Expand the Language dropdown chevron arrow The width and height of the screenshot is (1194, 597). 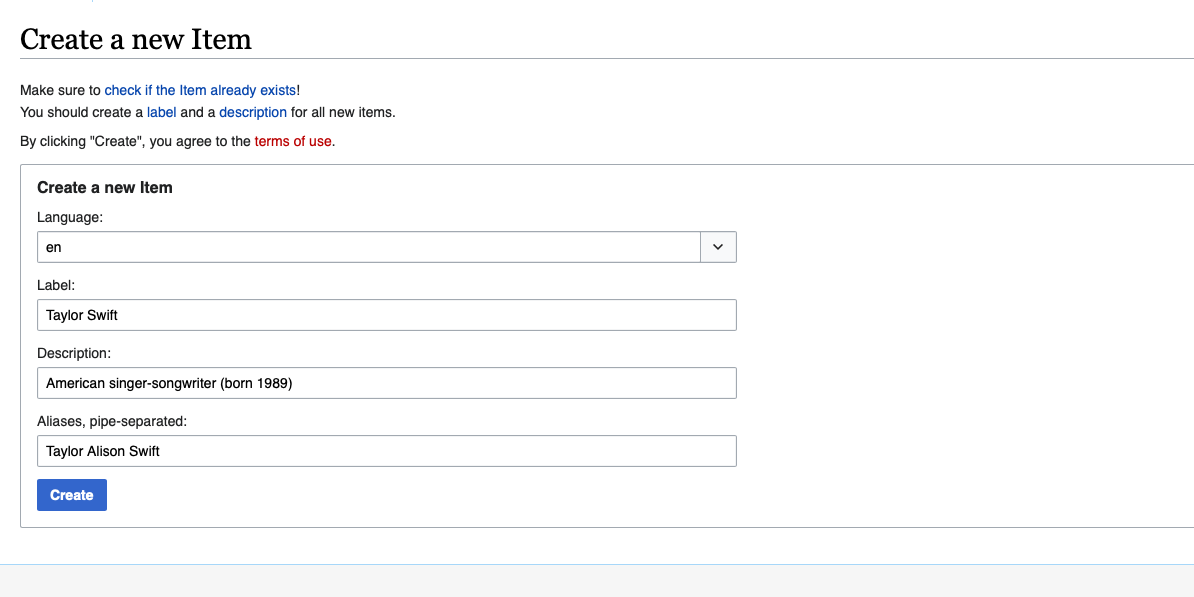[x=718, y=247]
